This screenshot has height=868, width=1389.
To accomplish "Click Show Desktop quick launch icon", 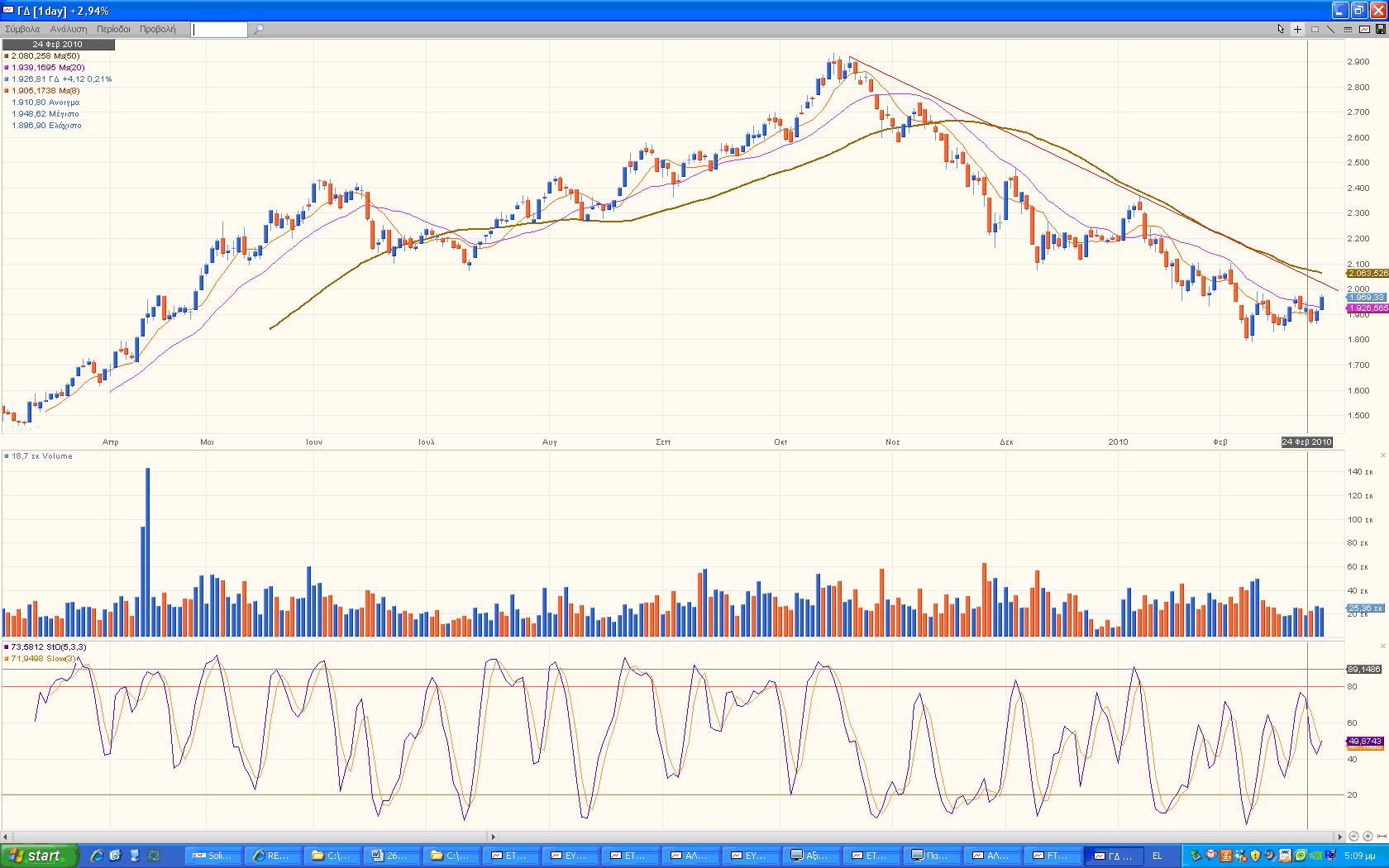I will (134, 856).
